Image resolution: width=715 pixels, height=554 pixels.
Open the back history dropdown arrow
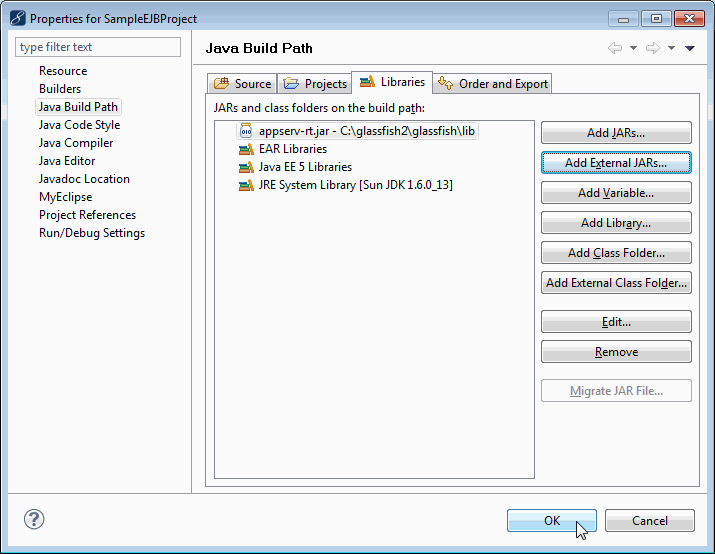(x=633, y=48)
